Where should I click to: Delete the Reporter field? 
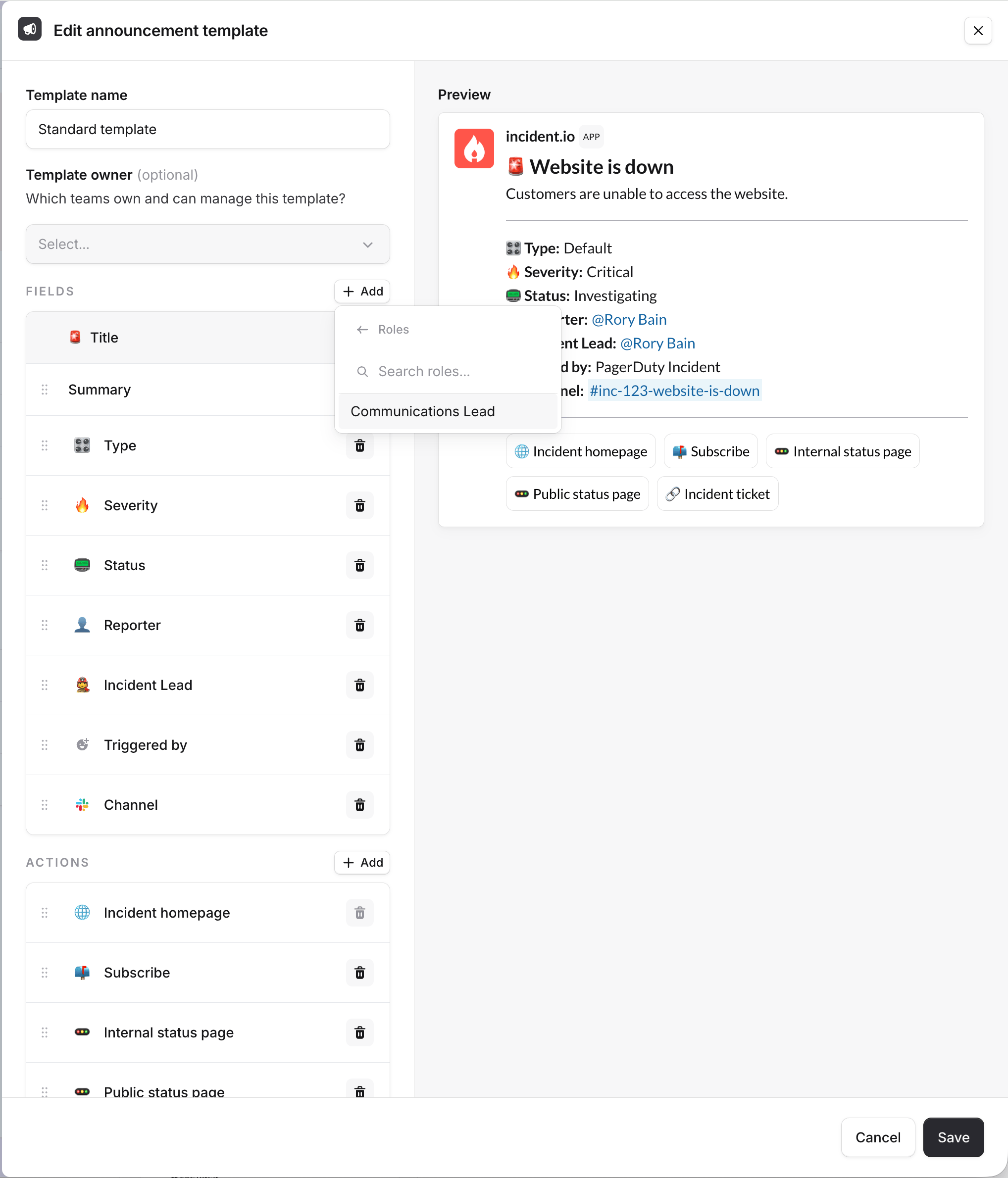(360, 626)
